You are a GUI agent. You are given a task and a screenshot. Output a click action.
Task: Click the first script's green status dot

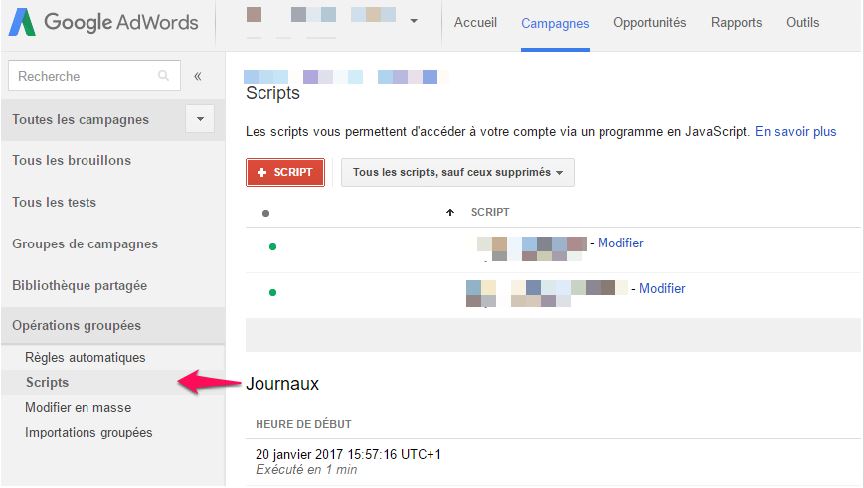272,246
